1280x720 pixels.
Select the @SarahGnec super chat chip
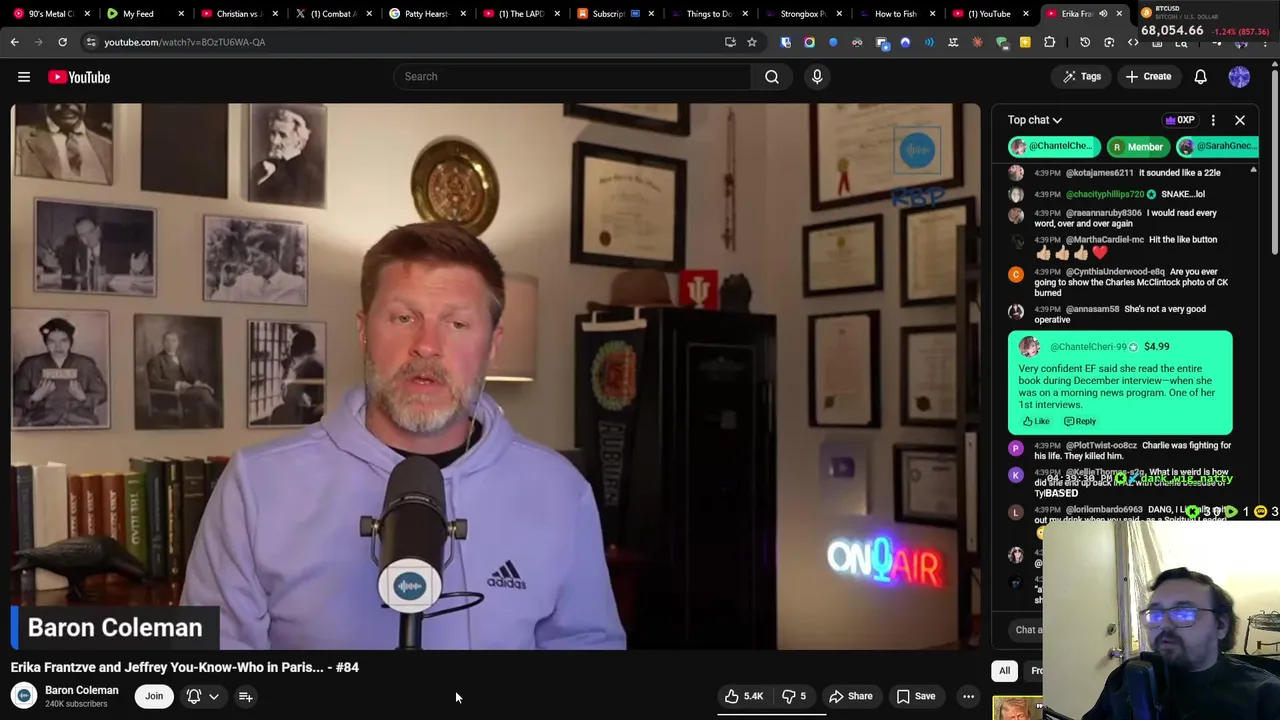(1218, 147)
